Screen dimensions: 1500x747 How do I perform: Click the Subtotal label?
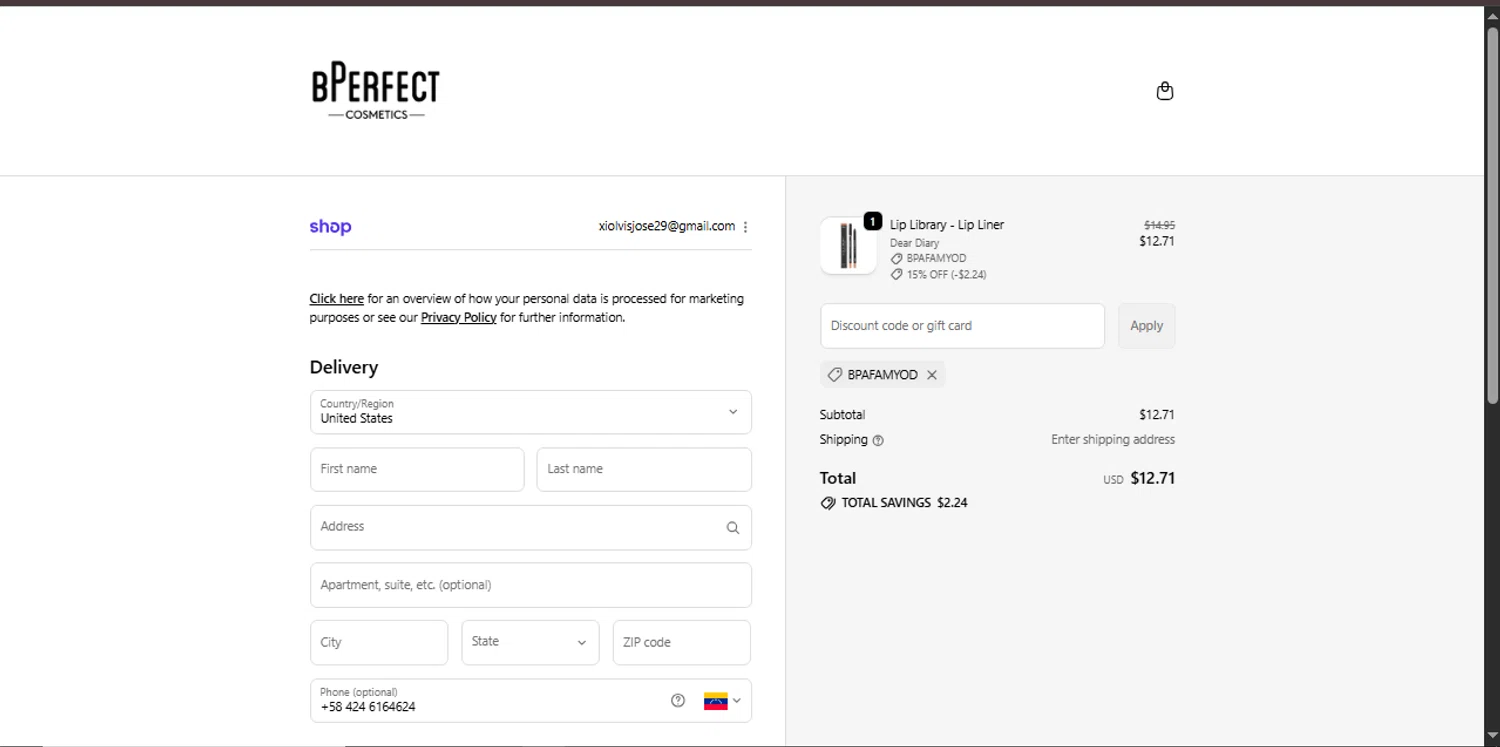[x=842, y=415]
